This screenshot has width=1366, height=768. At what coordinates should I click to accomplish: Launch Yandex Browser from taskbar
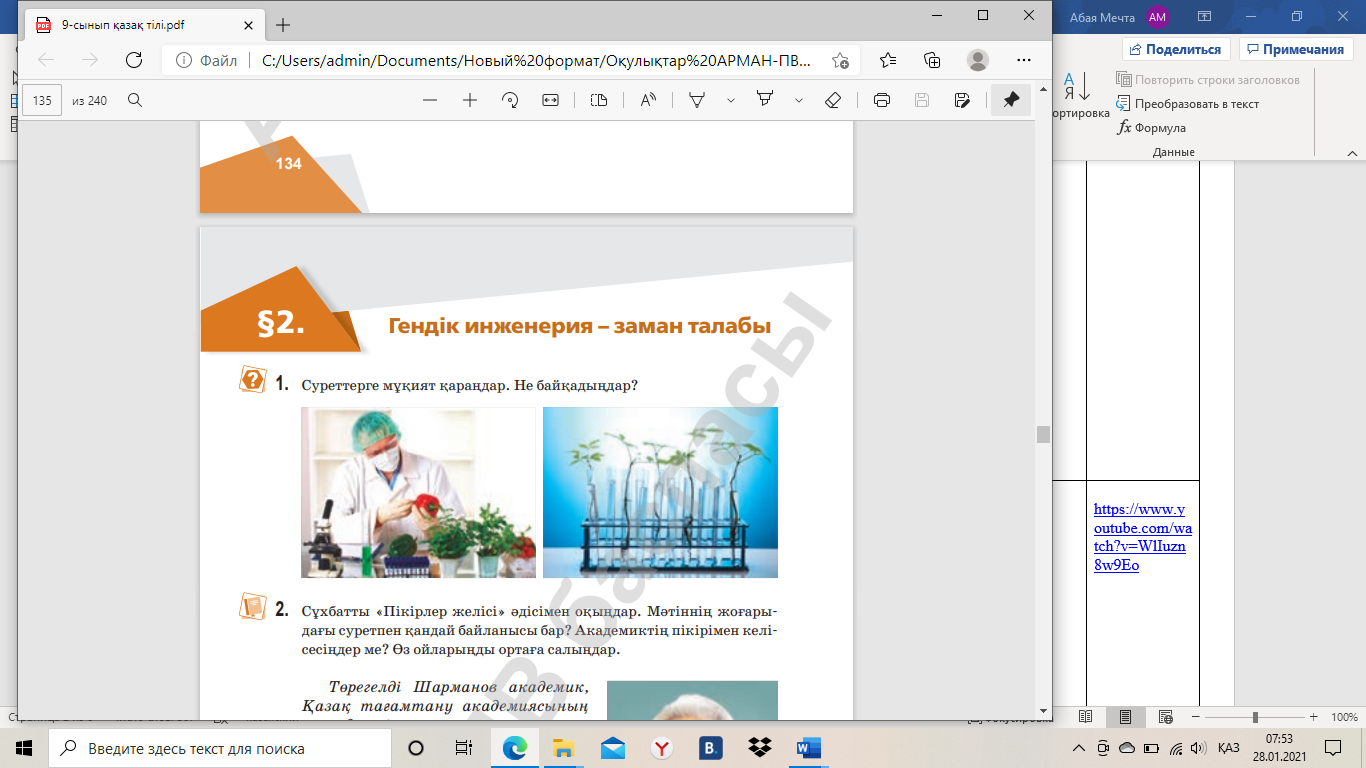tap(661, 748)
